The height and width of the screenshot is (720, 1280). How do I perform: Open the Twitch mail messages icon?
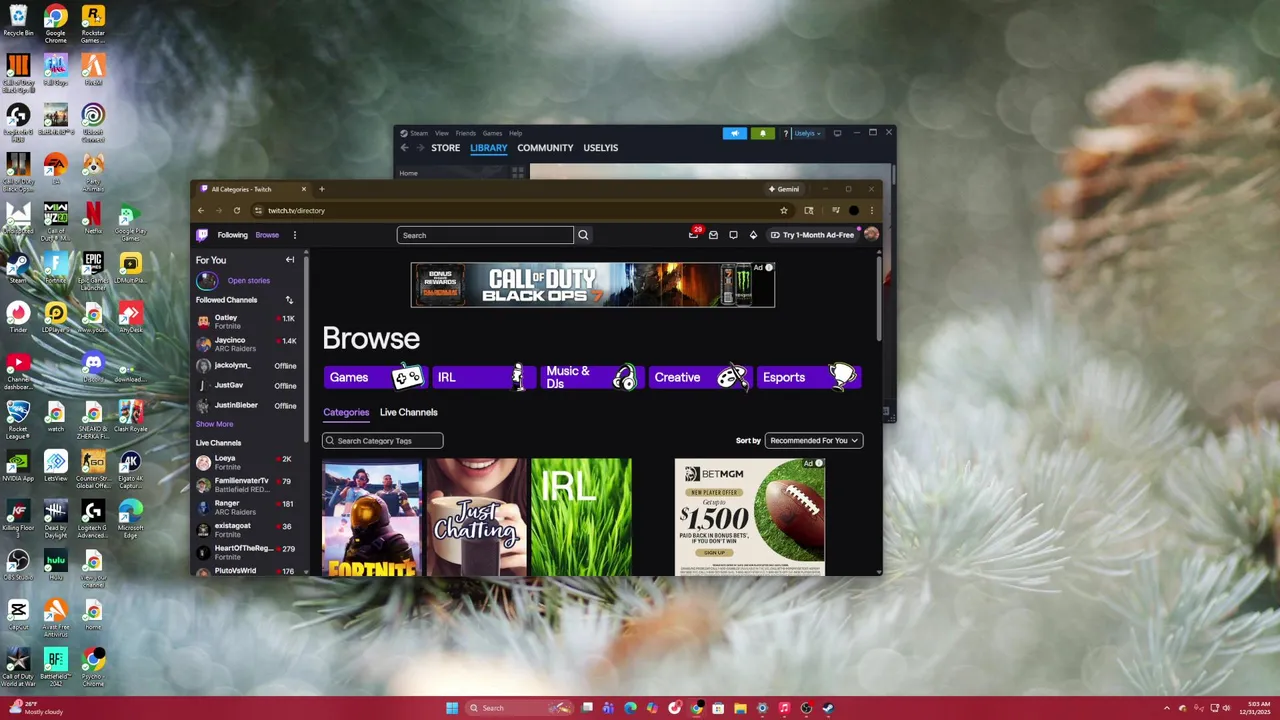[x=713, y=235]
